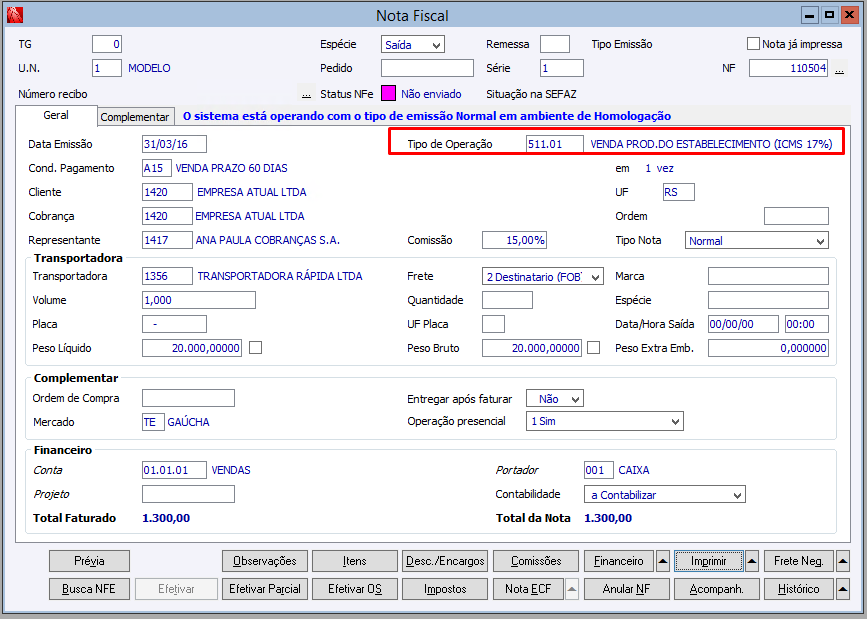This screenshot has height=619, width=867.
Task: Click the Busca NFE button
Action: 89,589
